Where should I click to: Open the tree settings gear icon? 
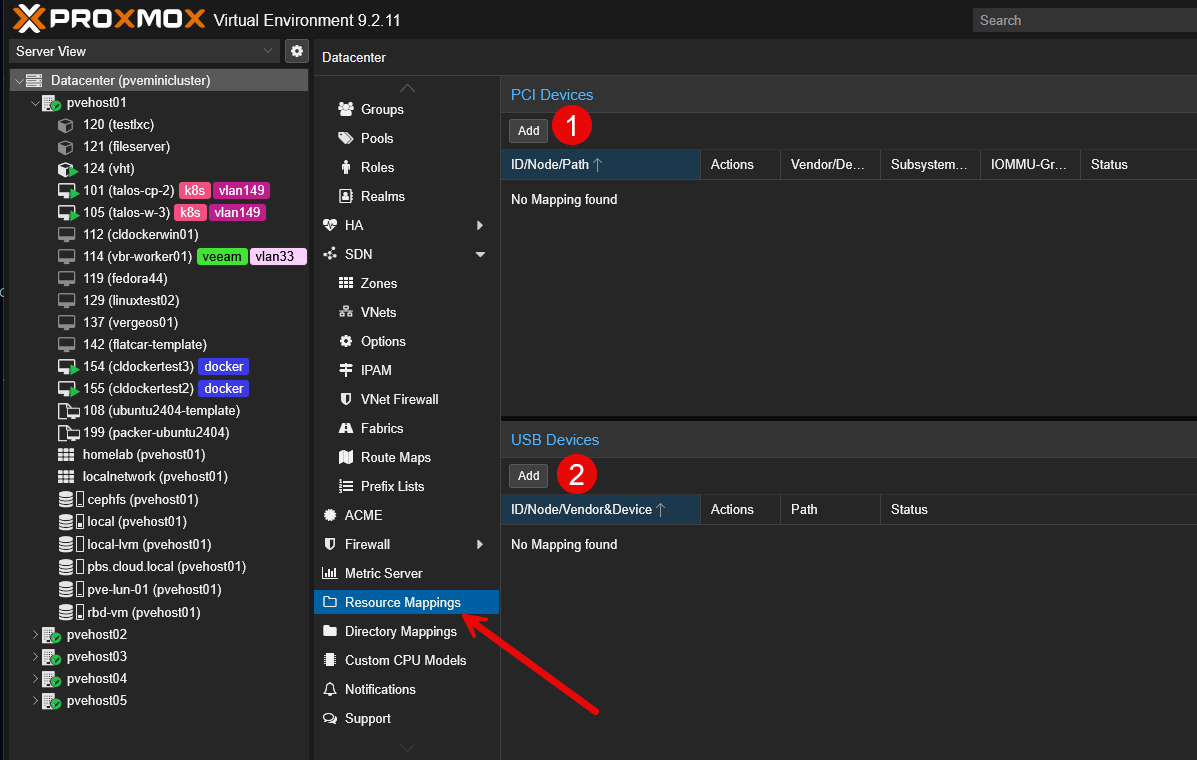tap(297, 51)
